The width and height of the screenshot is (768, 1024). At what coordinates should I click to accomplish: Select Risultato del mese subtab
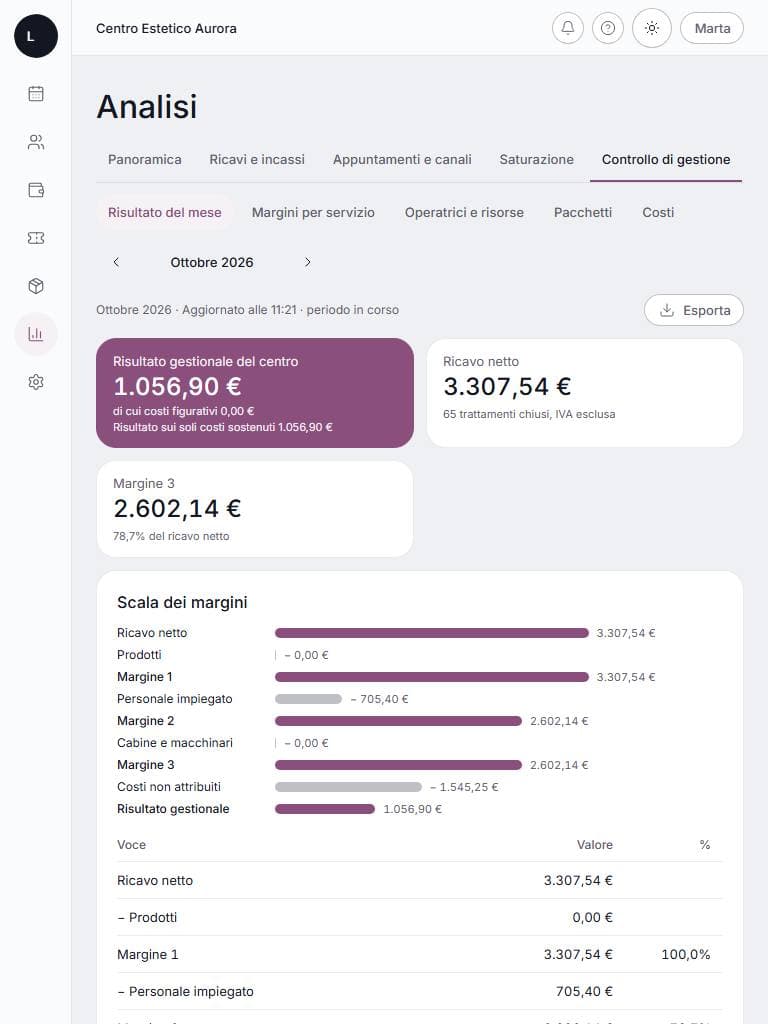(x=165, y=212)
